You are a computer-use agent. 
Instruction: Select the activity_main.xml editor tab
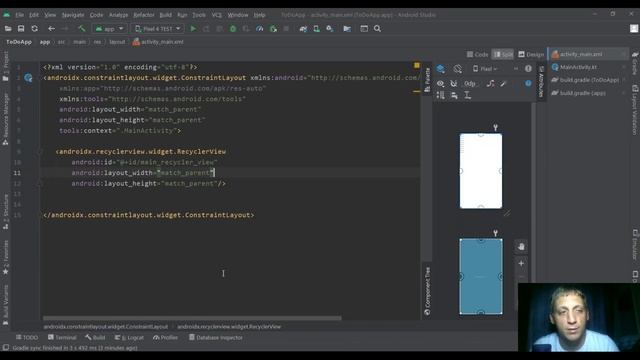point(588,54)
